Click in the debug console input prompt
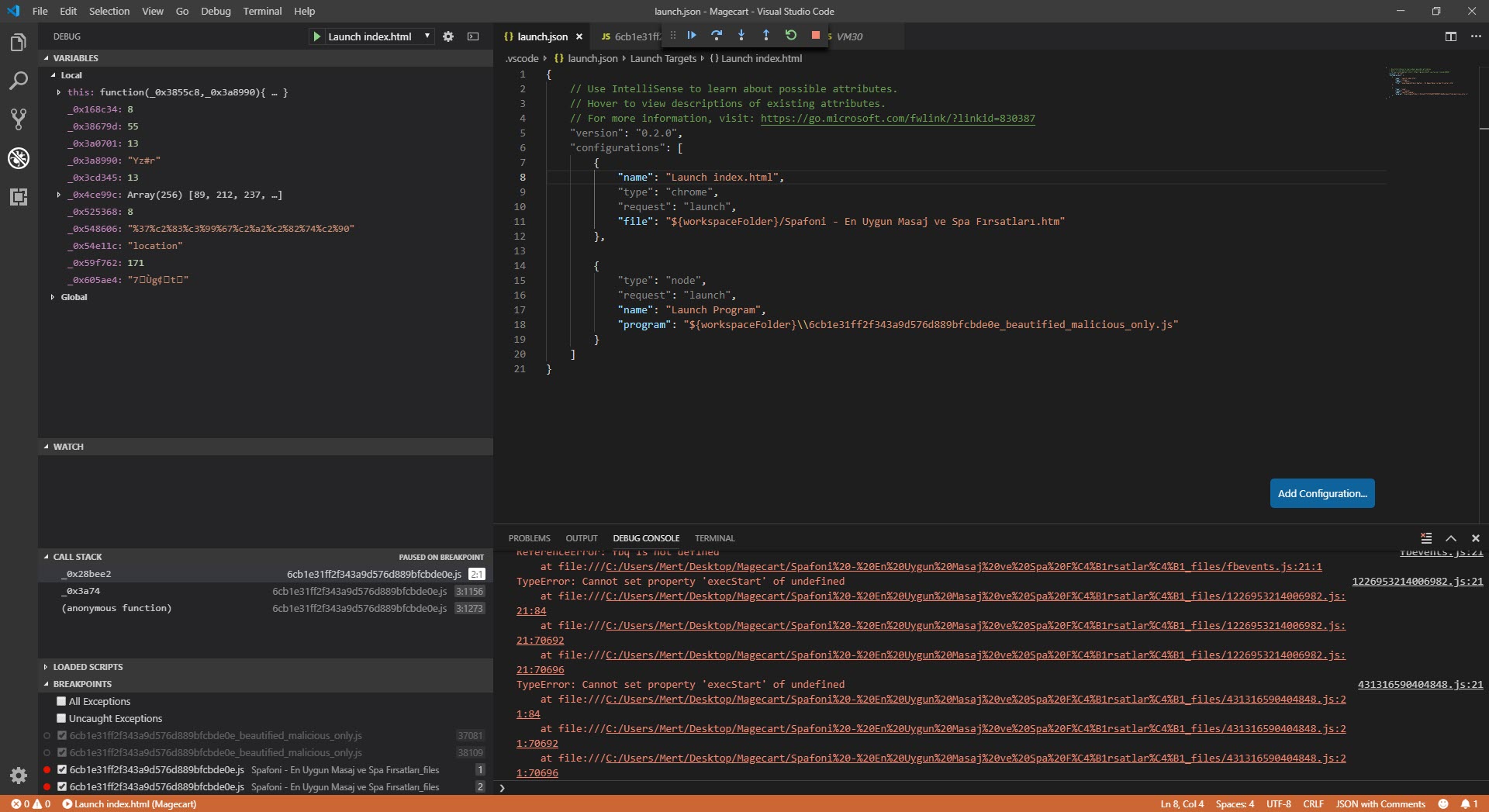This screenshot has width=1489, height=812. pos(993,788)
